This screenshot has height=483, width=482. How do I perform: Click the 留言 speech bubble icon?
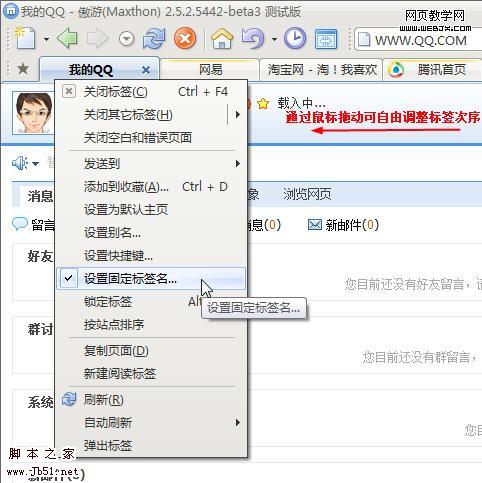pos(20,224)
